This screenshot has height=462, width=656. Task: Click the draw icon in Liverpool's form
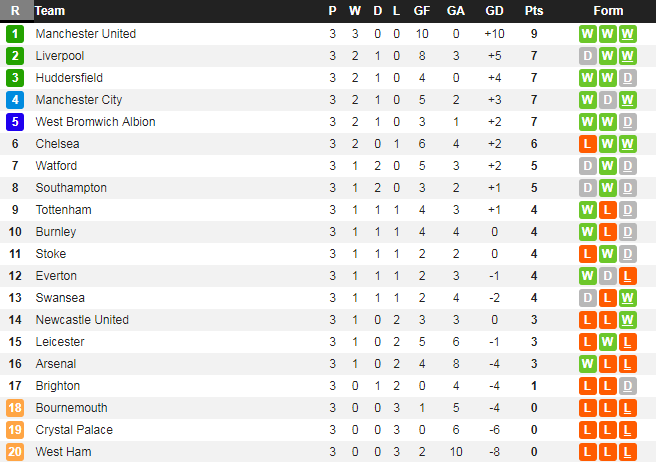click(x=588, y=56)
